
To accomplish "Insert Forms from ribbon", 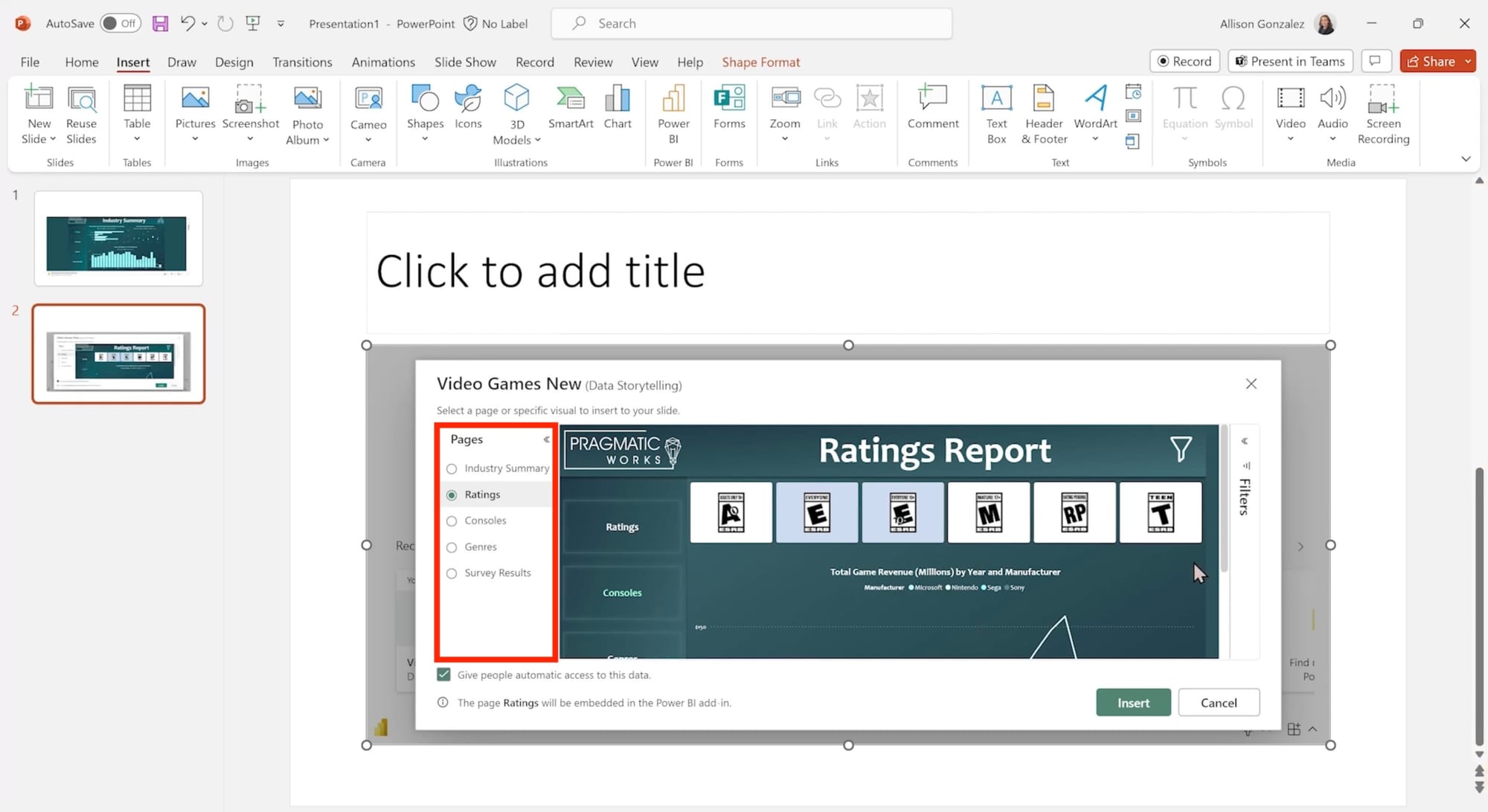I will click(729, 108).
